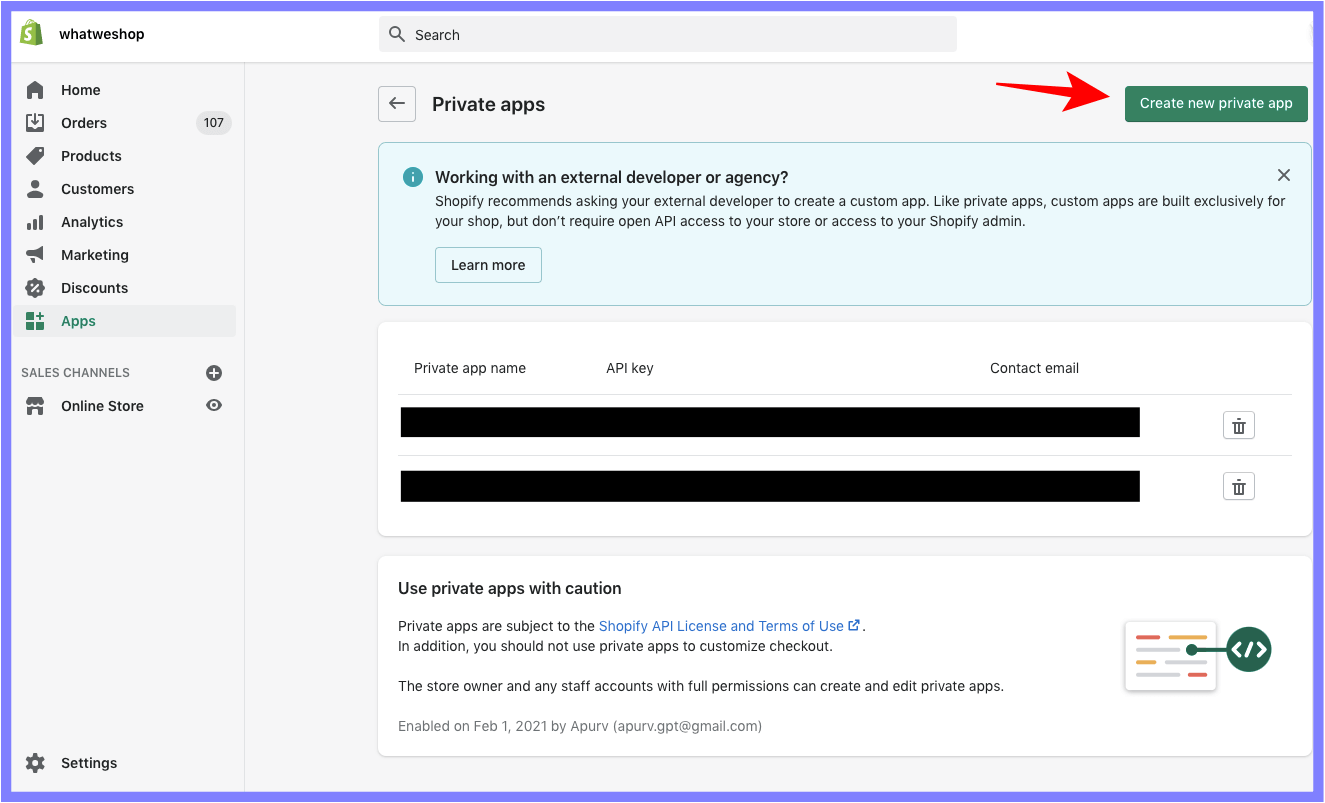The width and height of the screenshot is (1325, 803).
Task: Click the Shopify logo icon
Action: (32, 33)
